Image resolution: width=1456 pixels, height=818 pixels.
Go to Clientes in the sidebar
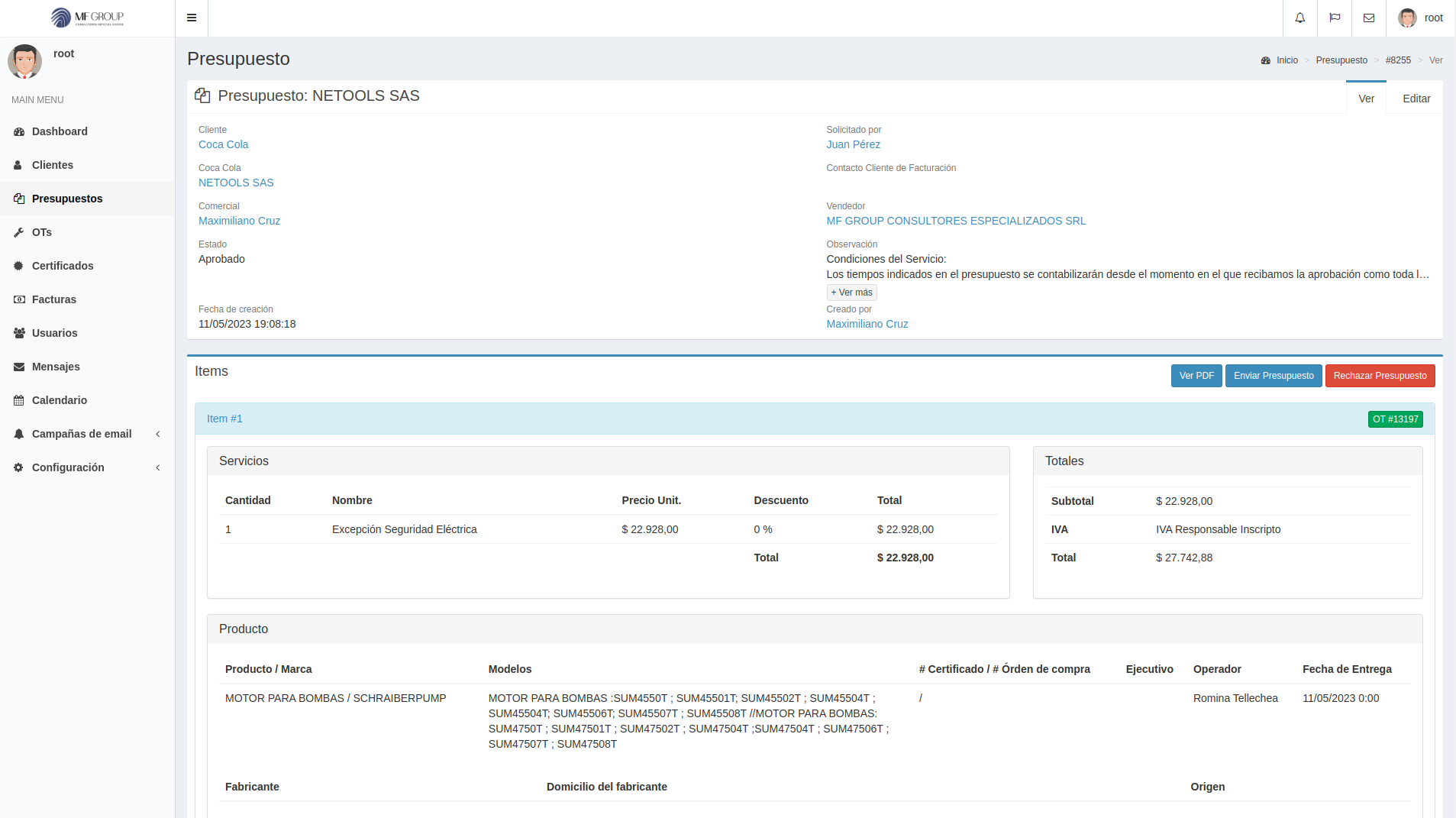[53, 165]
